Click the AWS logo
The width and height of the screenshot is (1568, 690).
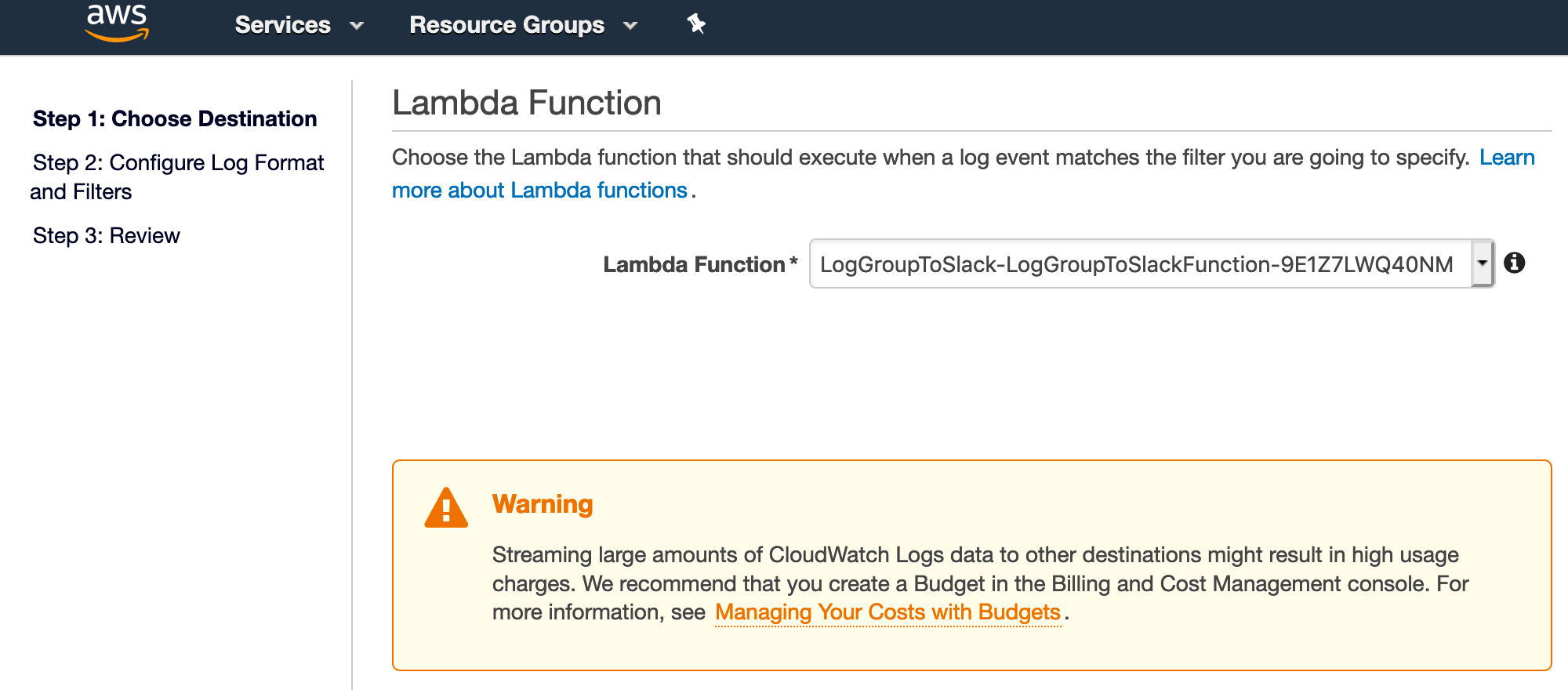point(117,23)
